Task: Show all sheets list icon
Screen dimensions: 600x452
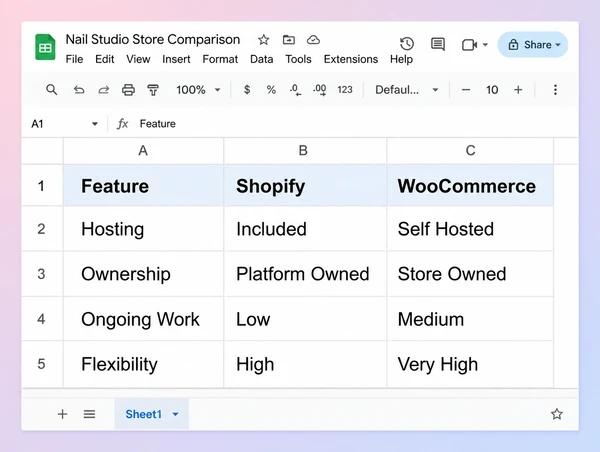Action: [89, 414]
